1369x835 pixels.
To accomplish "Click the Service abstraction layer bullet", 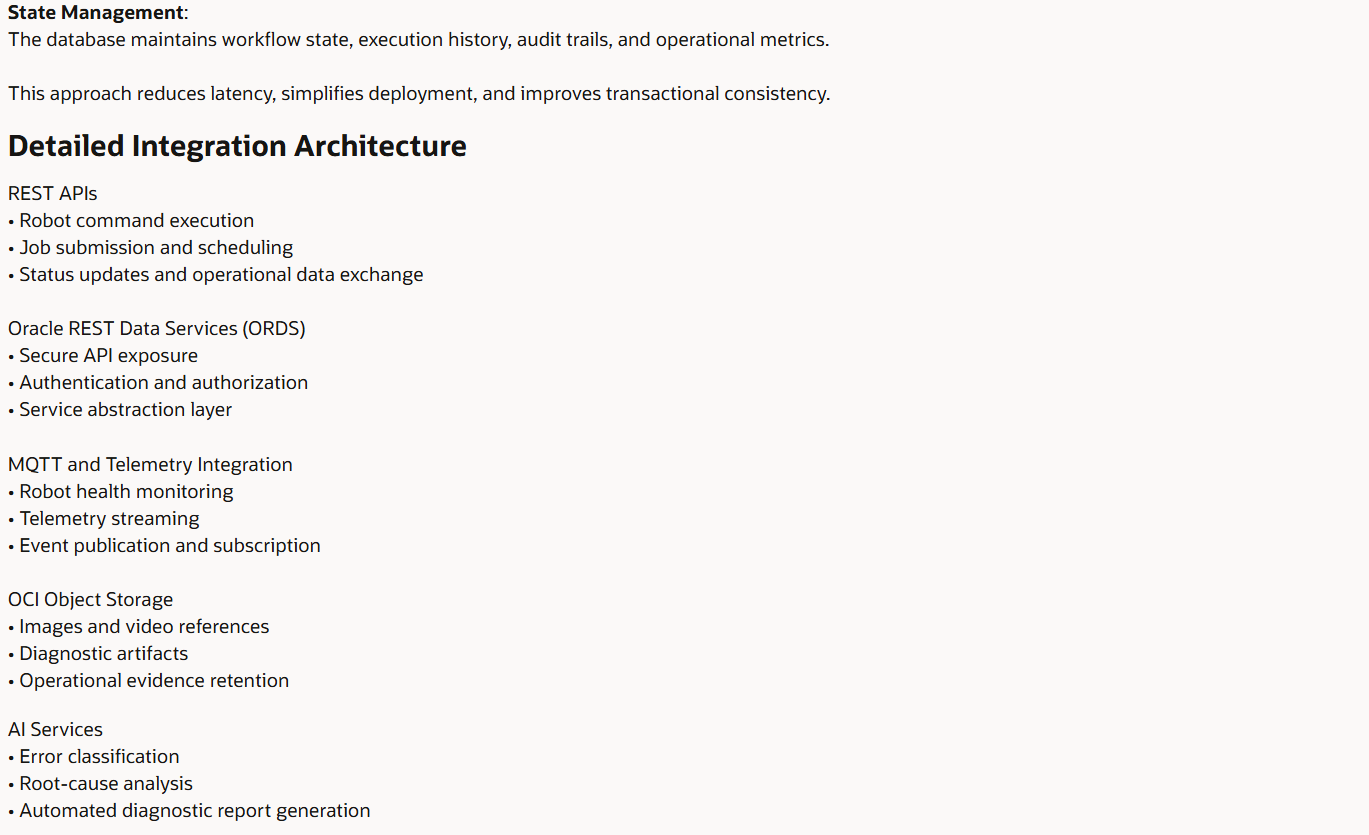I will coord(120,409).
